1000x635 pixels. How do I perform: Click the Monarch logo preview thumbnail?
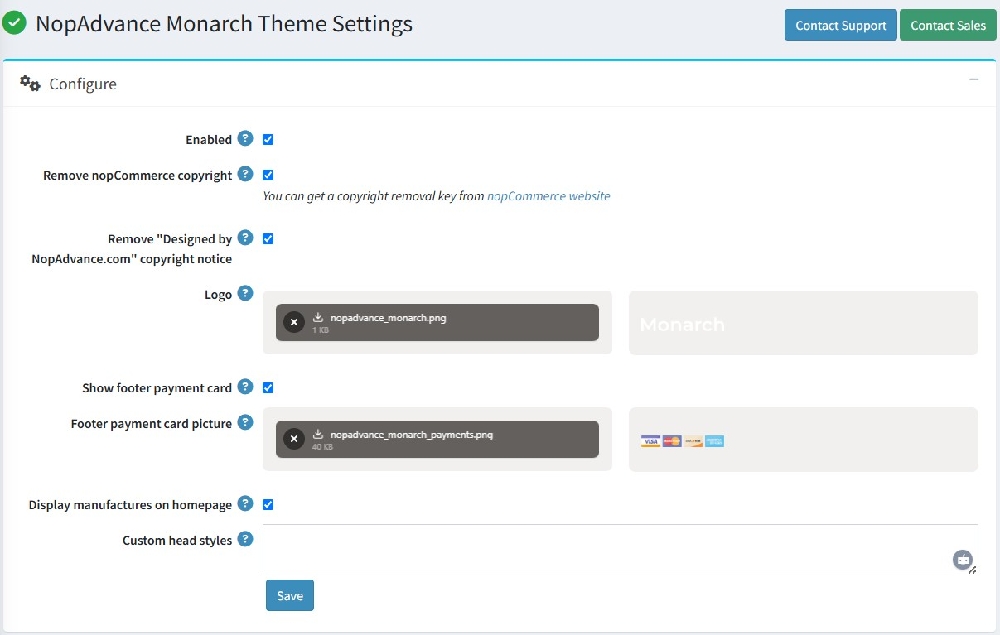click(x=683, y=324)
